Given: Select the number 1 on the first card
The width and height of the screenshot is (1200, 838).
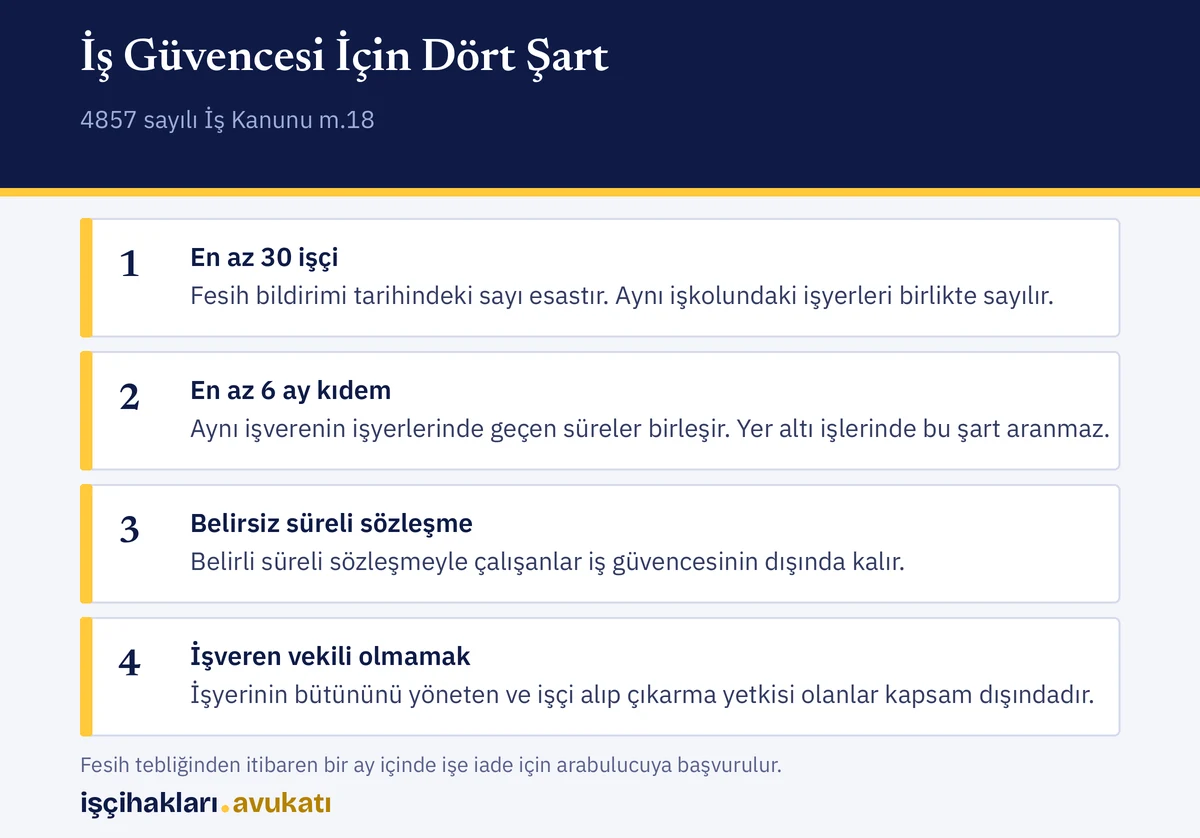Looking at the screenshot, I should [129, 264].
